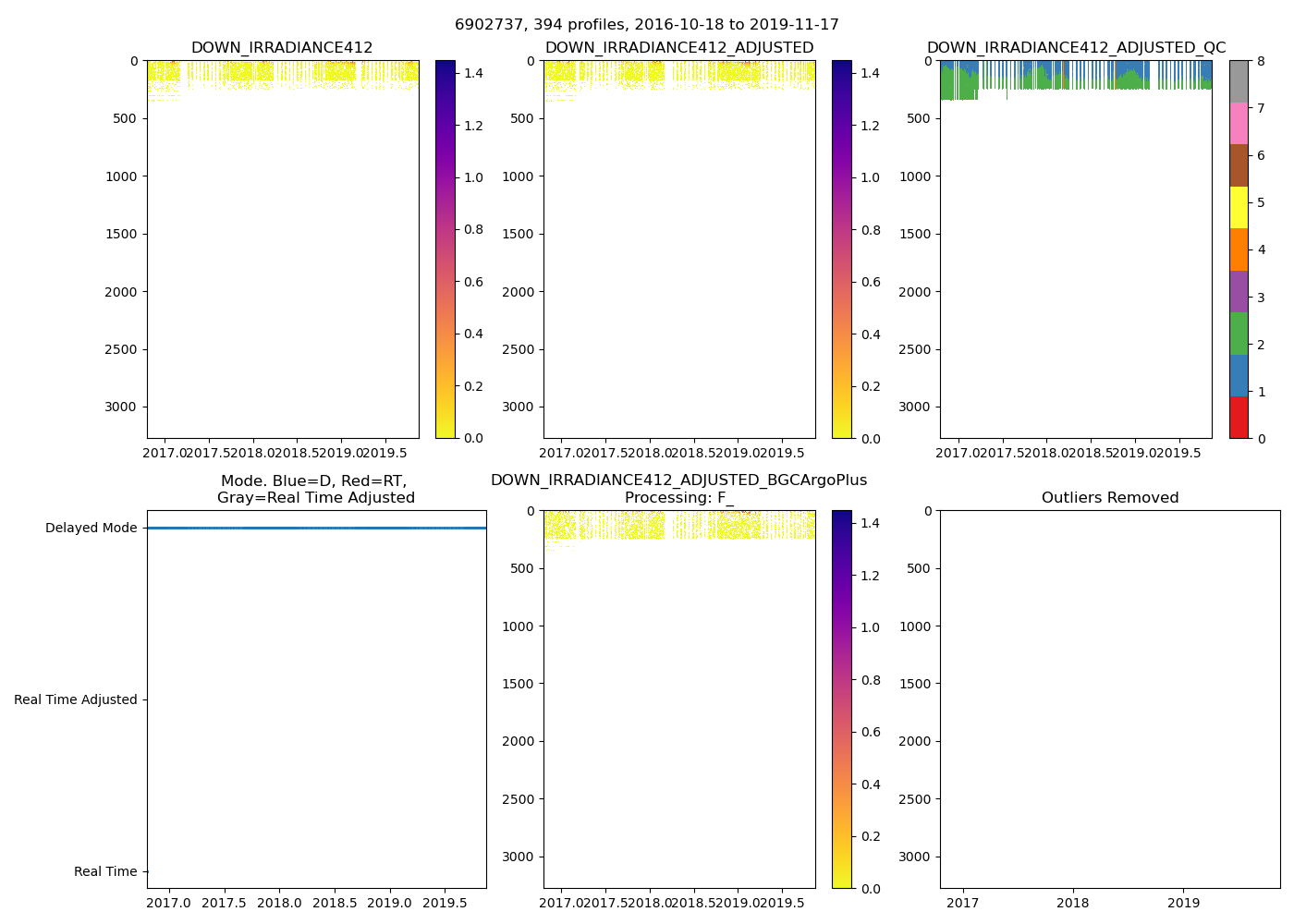Click the Outliers Removed plot title
The width and height of the screenshot is (1294, 924).
pyautogui.click(x=1110, y=498)
